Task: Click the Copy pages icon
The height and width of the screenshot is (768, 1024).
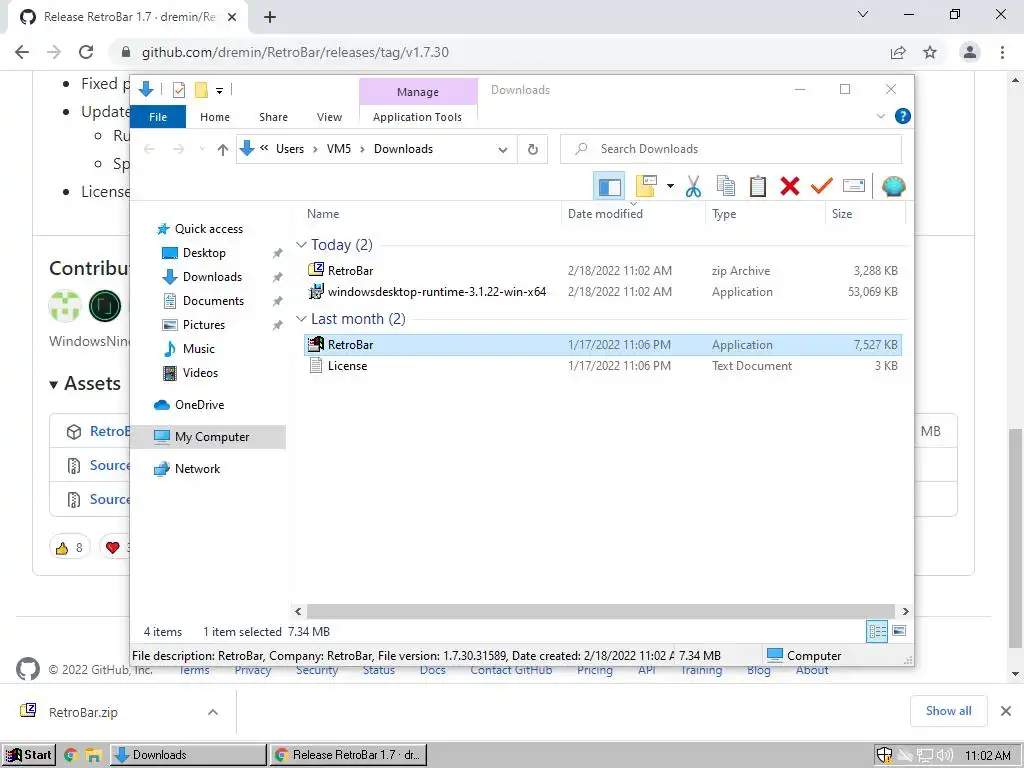Action: pos(726,187)
